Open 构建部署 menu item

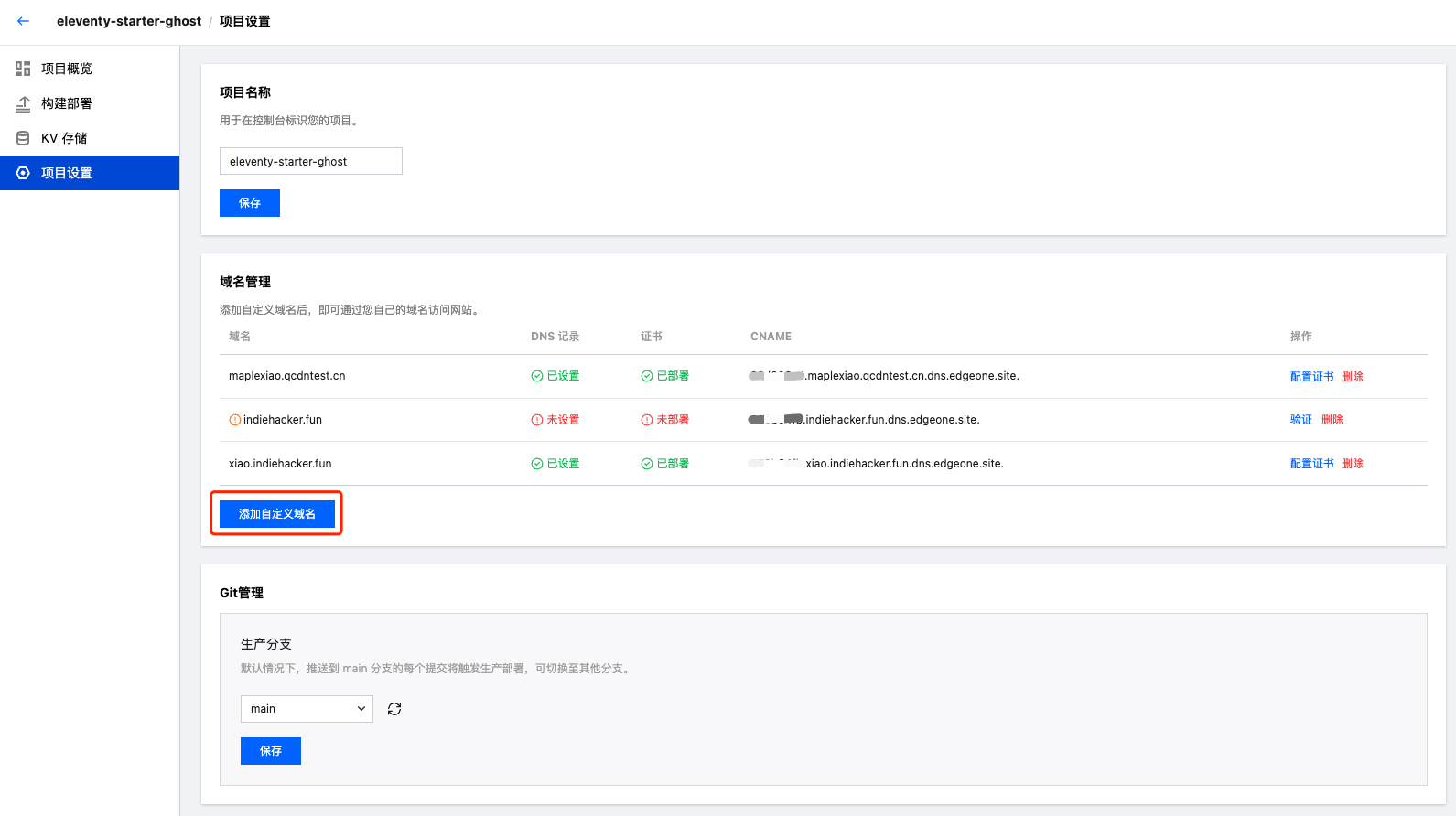pyautogui.click(x=67, y=103)
